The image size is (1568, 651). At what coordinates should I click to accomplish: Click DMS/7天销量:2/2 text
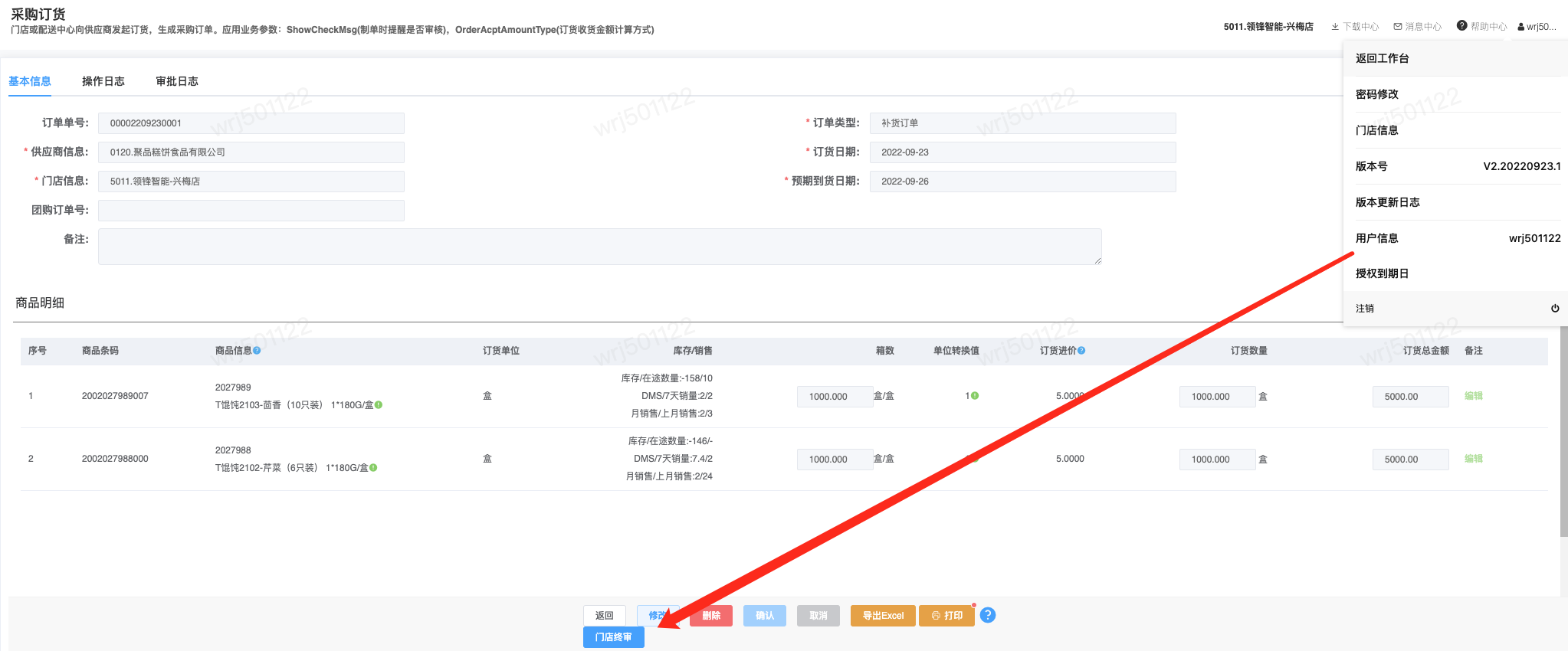(x=677, y=396)
